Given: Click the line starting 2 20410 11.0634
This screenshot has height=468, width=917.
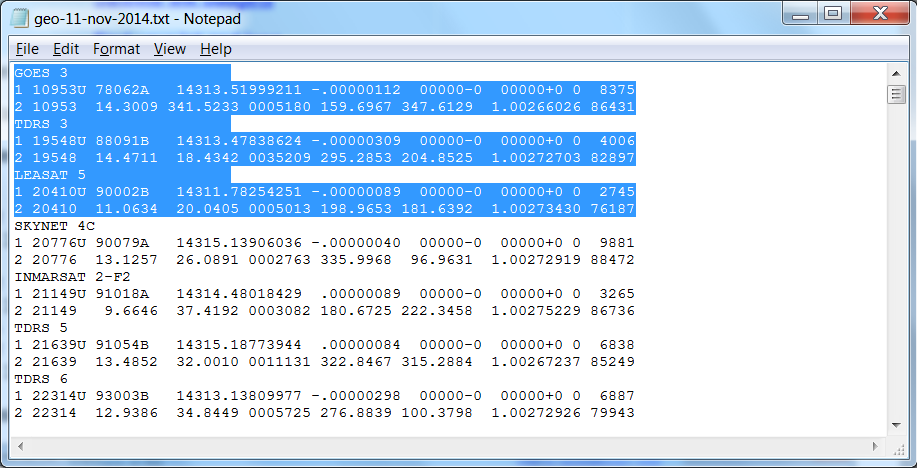Looking at the screenshot, I should (325, 209).
